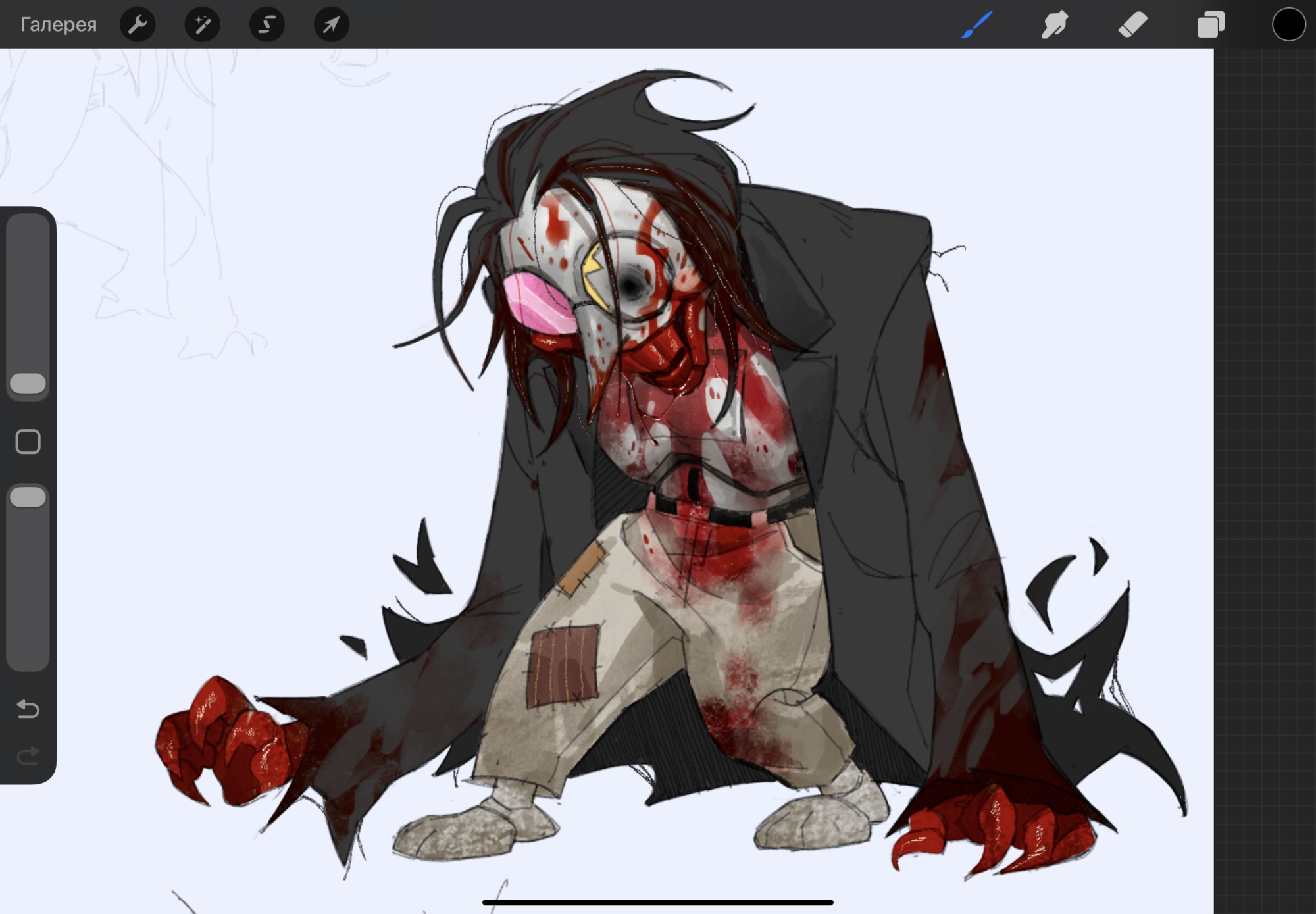
Task: Tap the home indicator bar at the bottom
Action: 657,902
